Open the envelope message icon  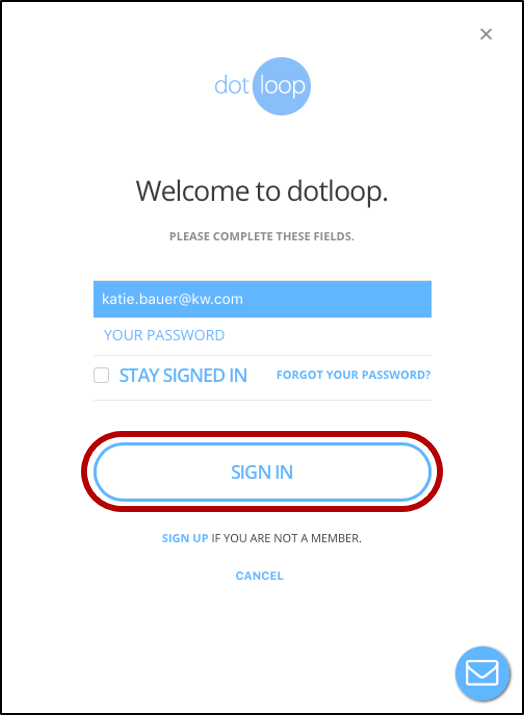(482, 673)
